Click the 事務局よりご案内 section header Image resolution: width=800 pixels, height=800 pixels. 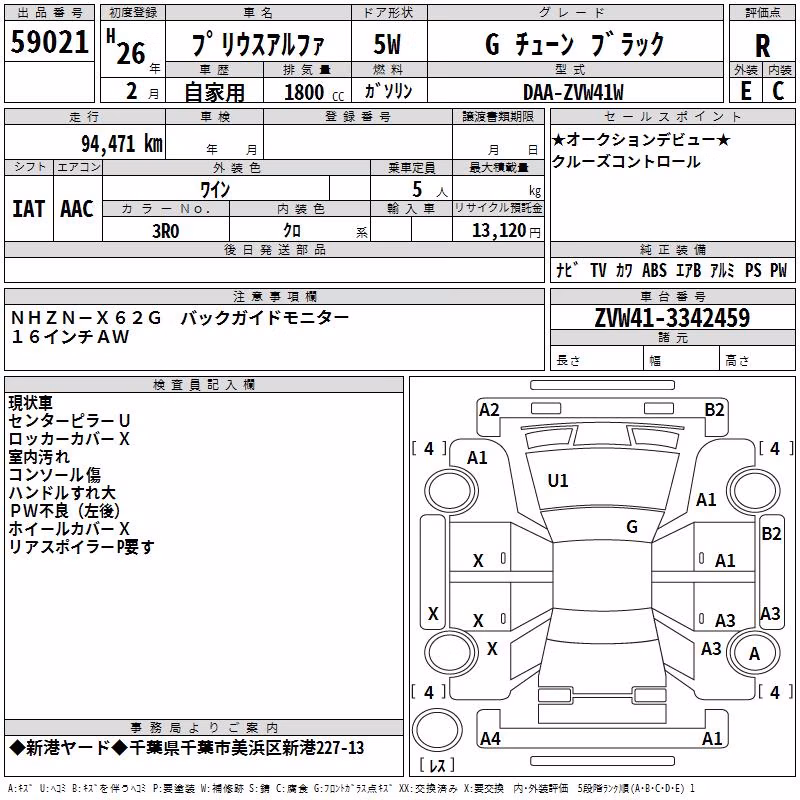click(x=204, y=728)
